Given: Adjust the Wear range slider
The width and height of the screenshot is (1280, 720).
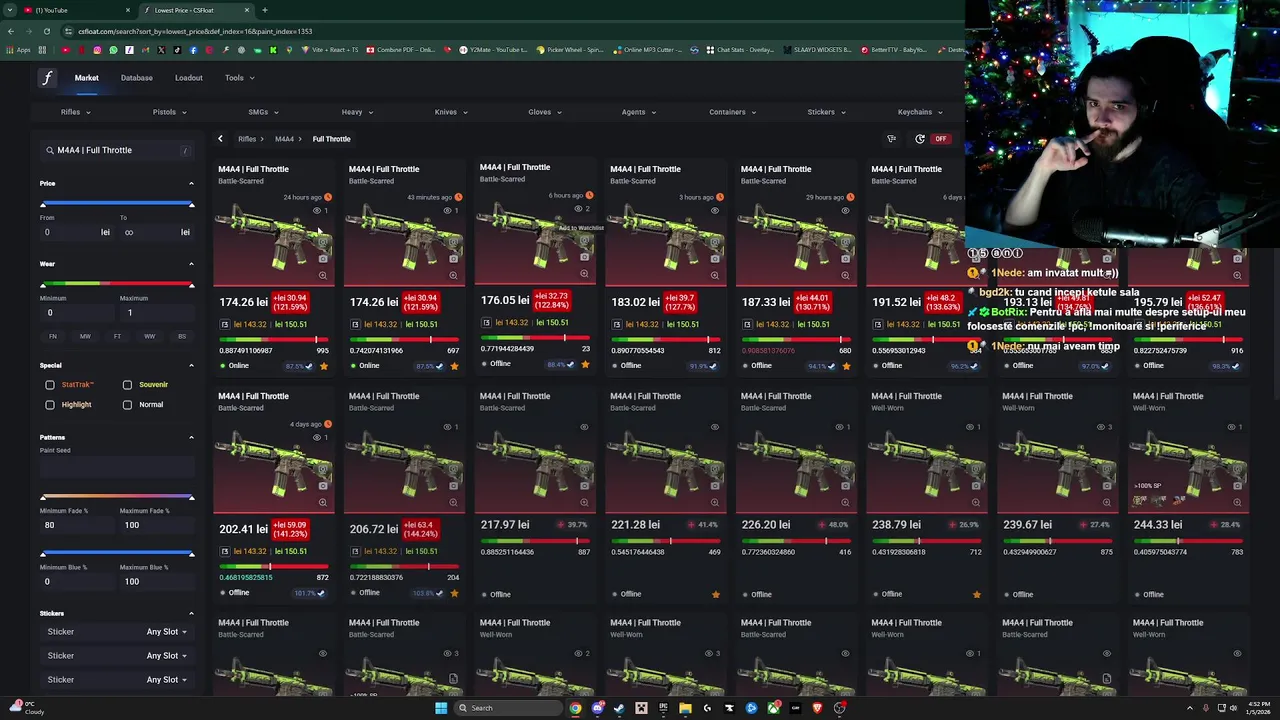Looking at the screenshot, I should pyautogui.click(x=117, y=285).
